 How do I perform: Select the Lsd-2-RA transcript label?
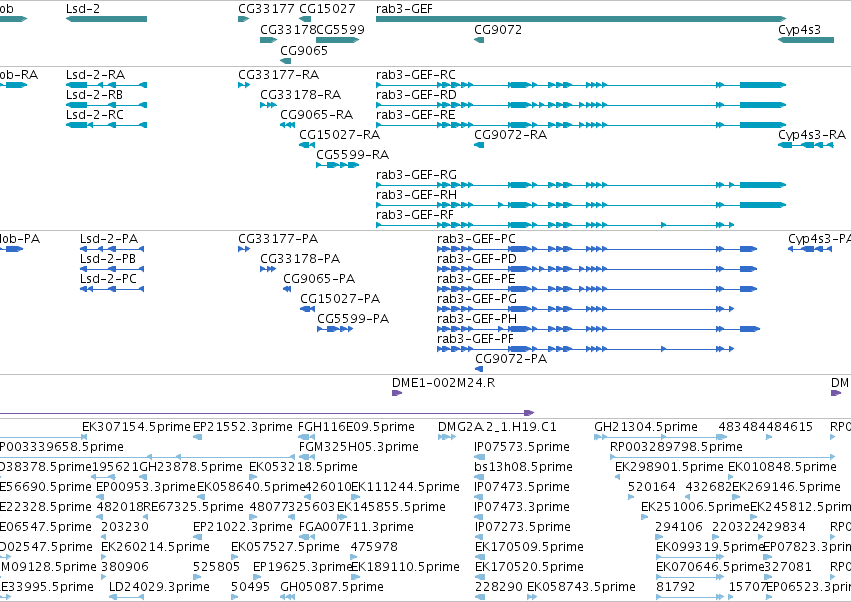tap(95, 74)
